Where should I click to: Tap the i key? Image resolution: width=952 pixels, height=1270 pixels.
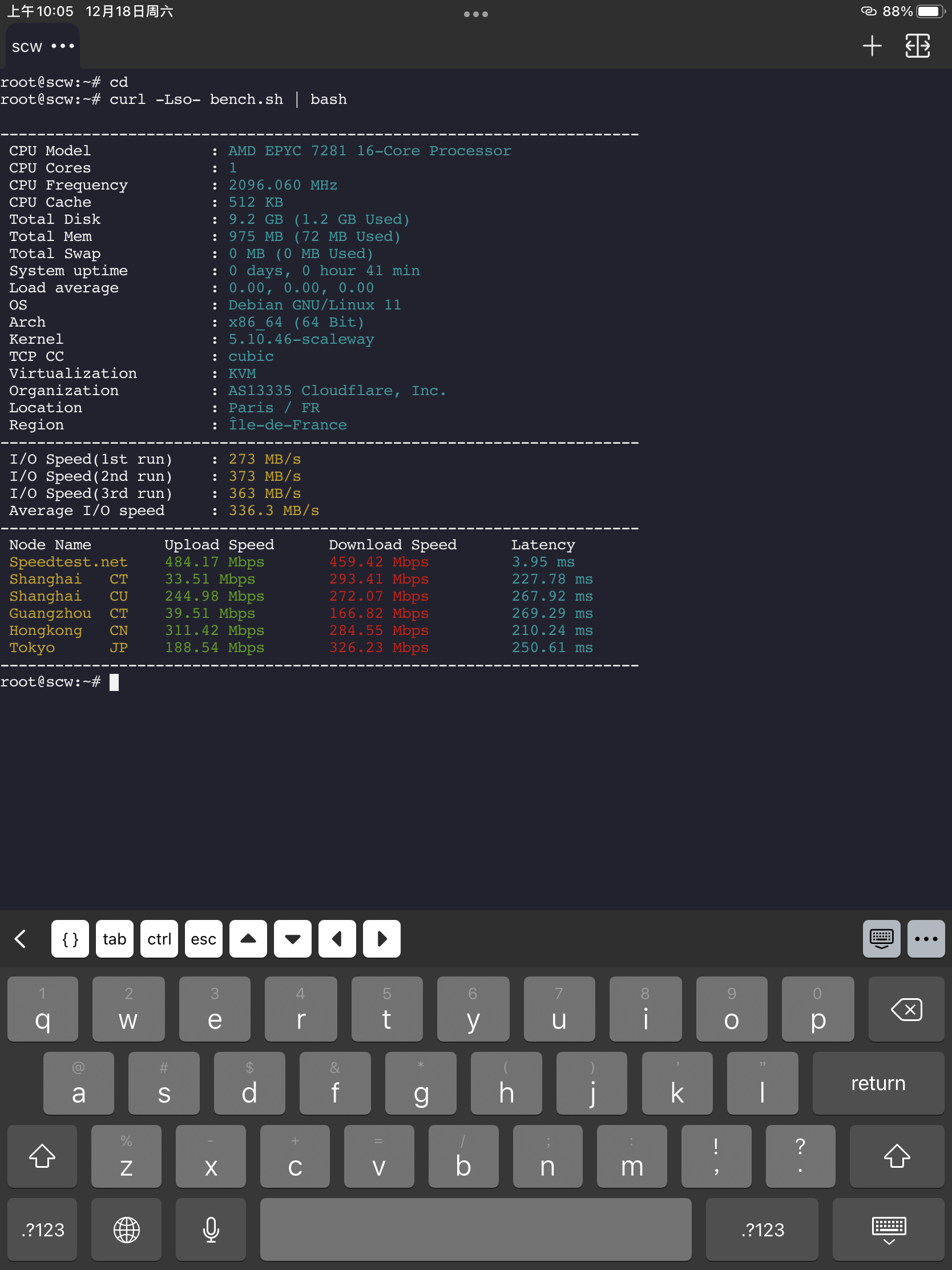pyautogui.click(x=646, y=1009)
